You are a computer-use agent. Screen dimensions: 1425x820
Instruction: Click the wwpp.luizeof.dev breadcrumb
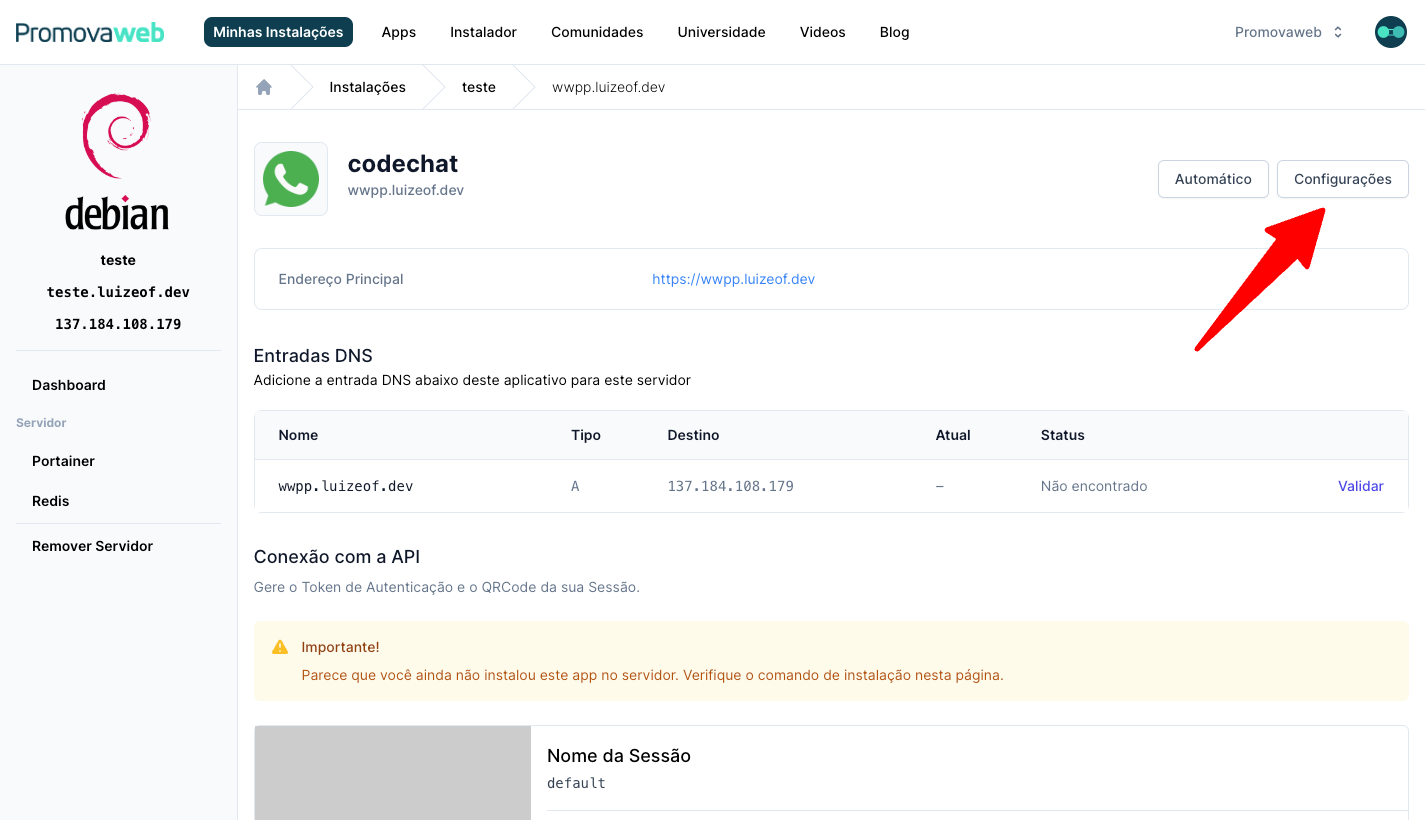coord(608,87)
